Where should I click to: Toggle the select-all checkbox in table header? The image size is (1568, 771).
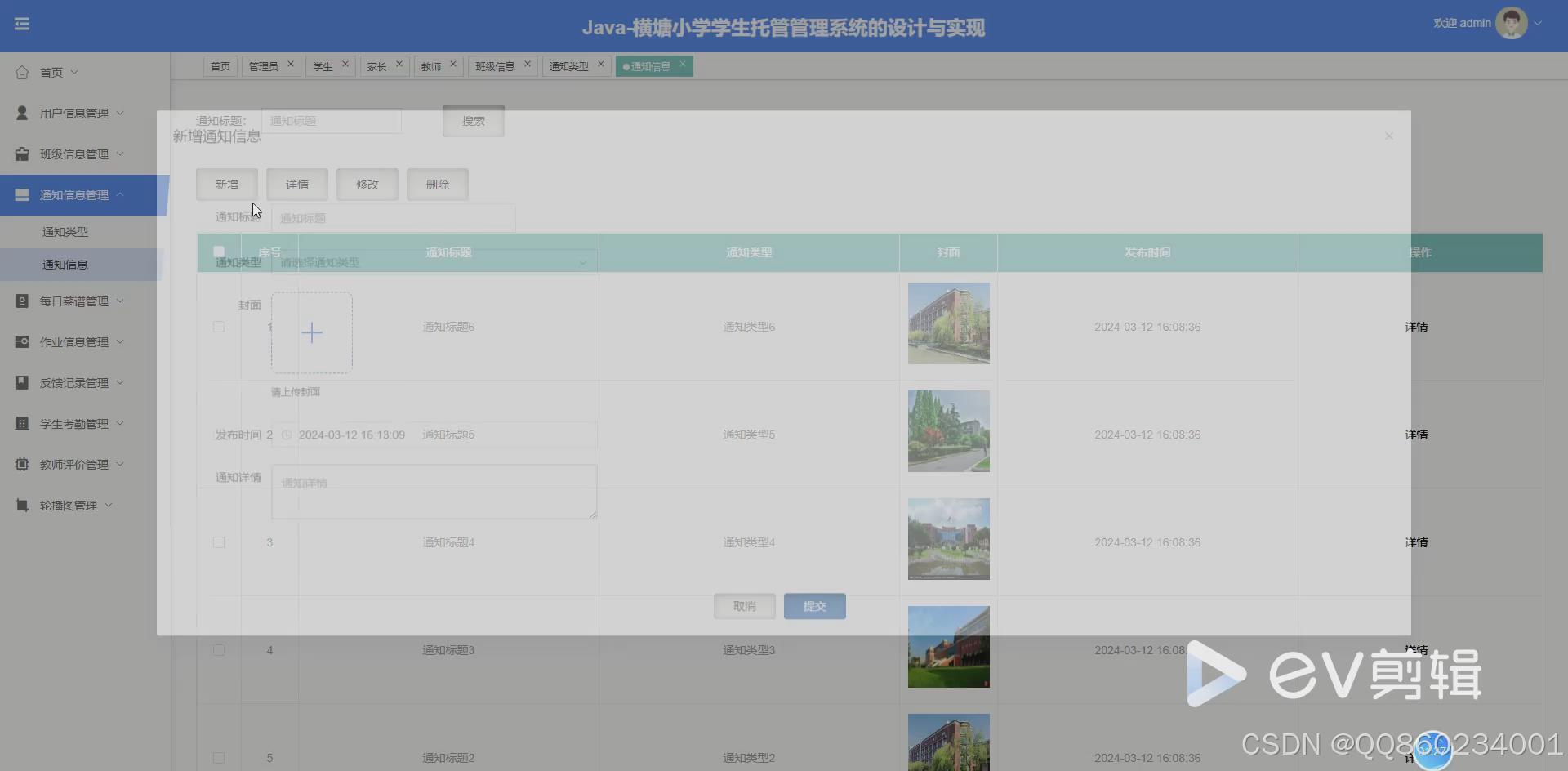pos(219,252)
